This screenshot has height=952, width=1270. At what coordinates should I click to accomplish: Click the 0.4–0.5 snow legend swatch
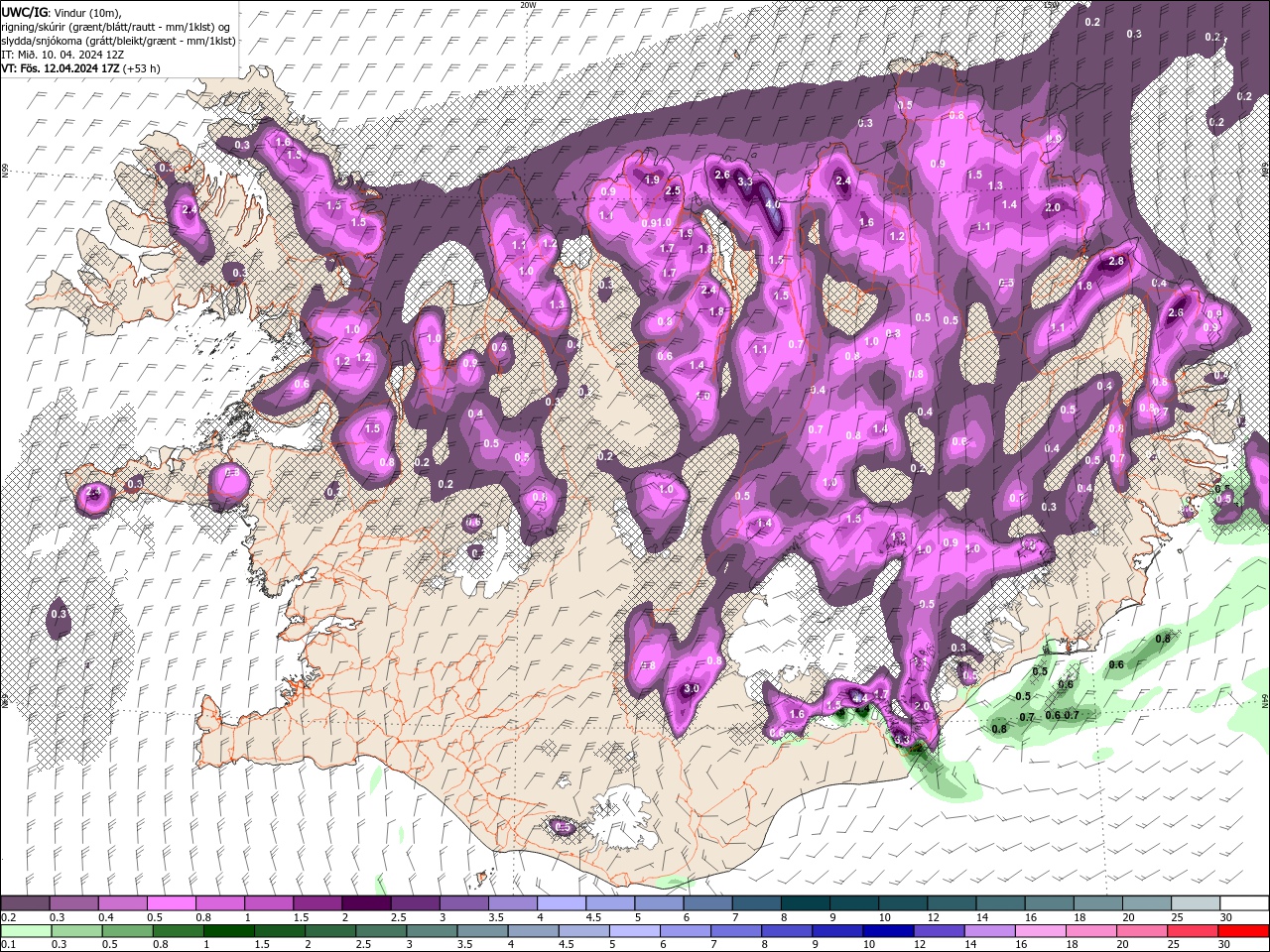click(x=122, y=903)
